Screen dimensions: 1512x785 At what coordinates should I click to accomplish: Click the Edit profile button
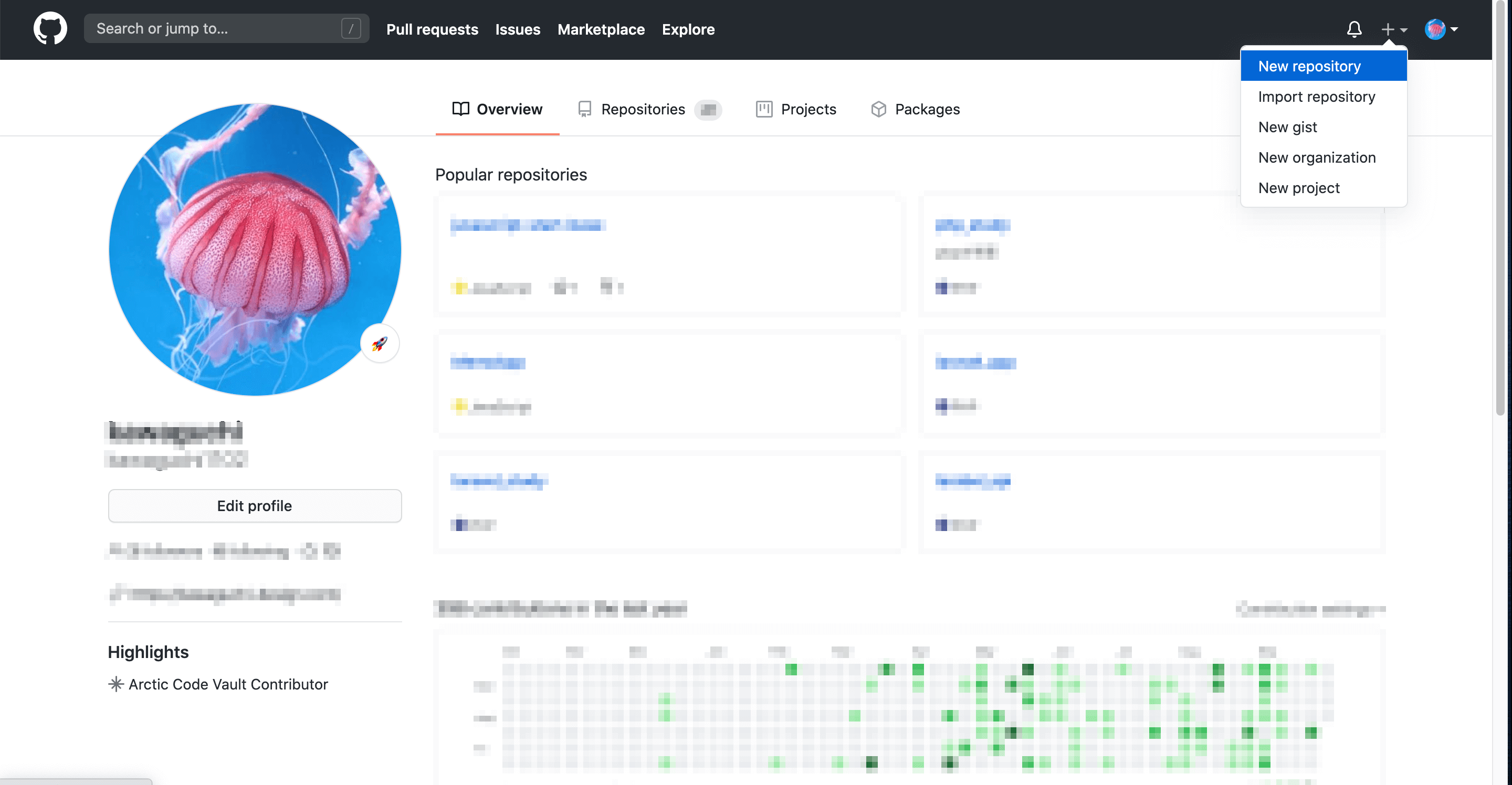254,506
